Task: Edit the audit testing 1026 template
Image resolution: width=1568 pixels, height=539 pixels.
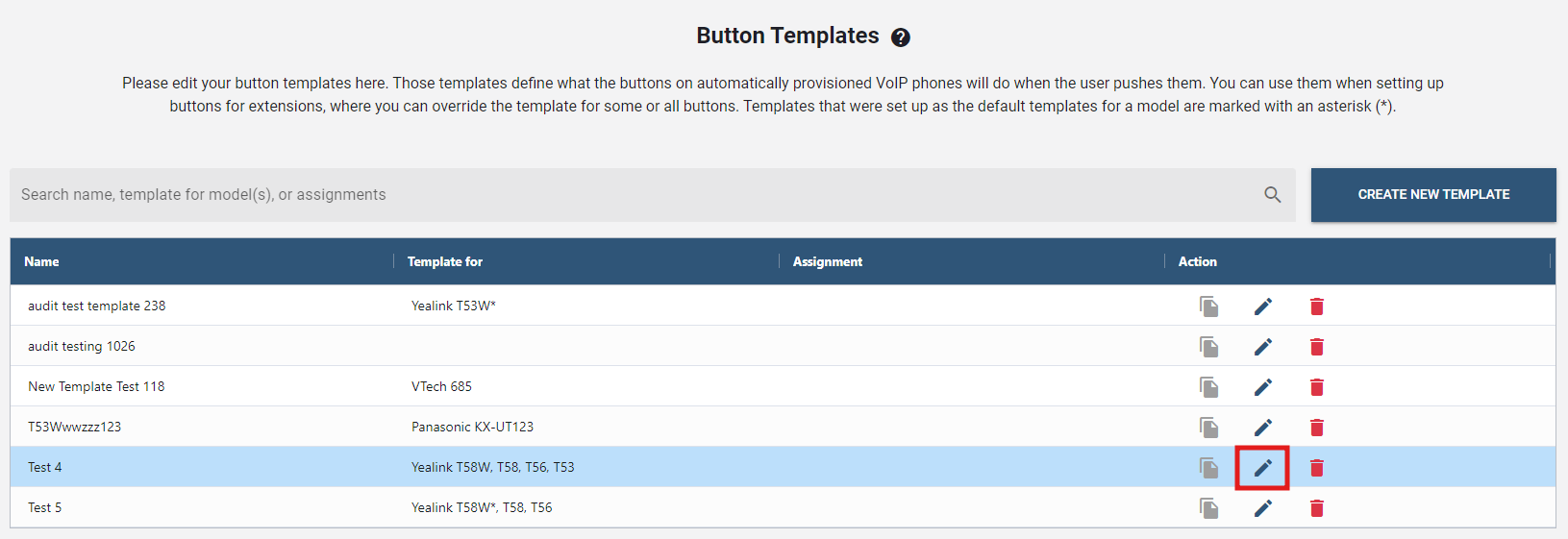Action: pyautogui.click(x=1262, y=347)
